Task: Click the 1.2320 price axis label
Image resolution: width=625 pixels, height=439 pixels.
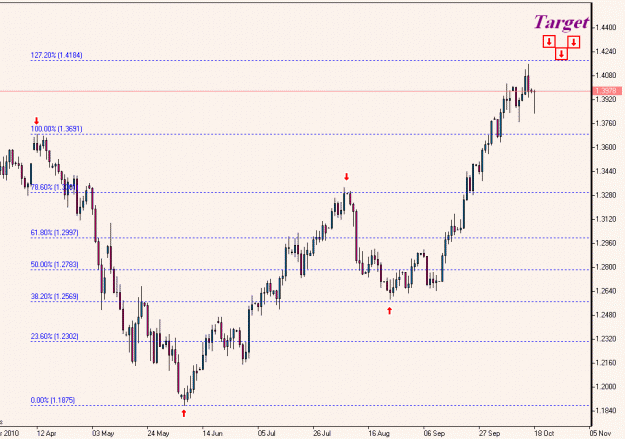Action: (606, 339)
